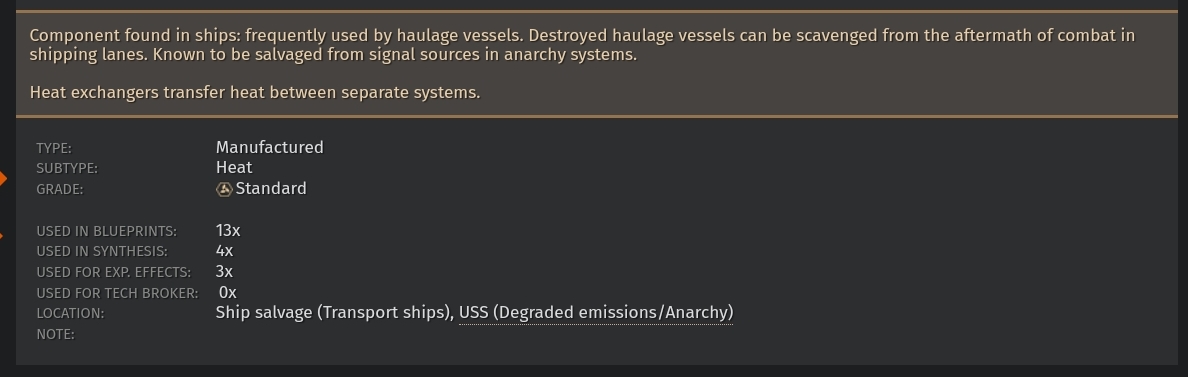
Task: Click the haulage vessels description paragraph
Action: click(x=582, y=45)
